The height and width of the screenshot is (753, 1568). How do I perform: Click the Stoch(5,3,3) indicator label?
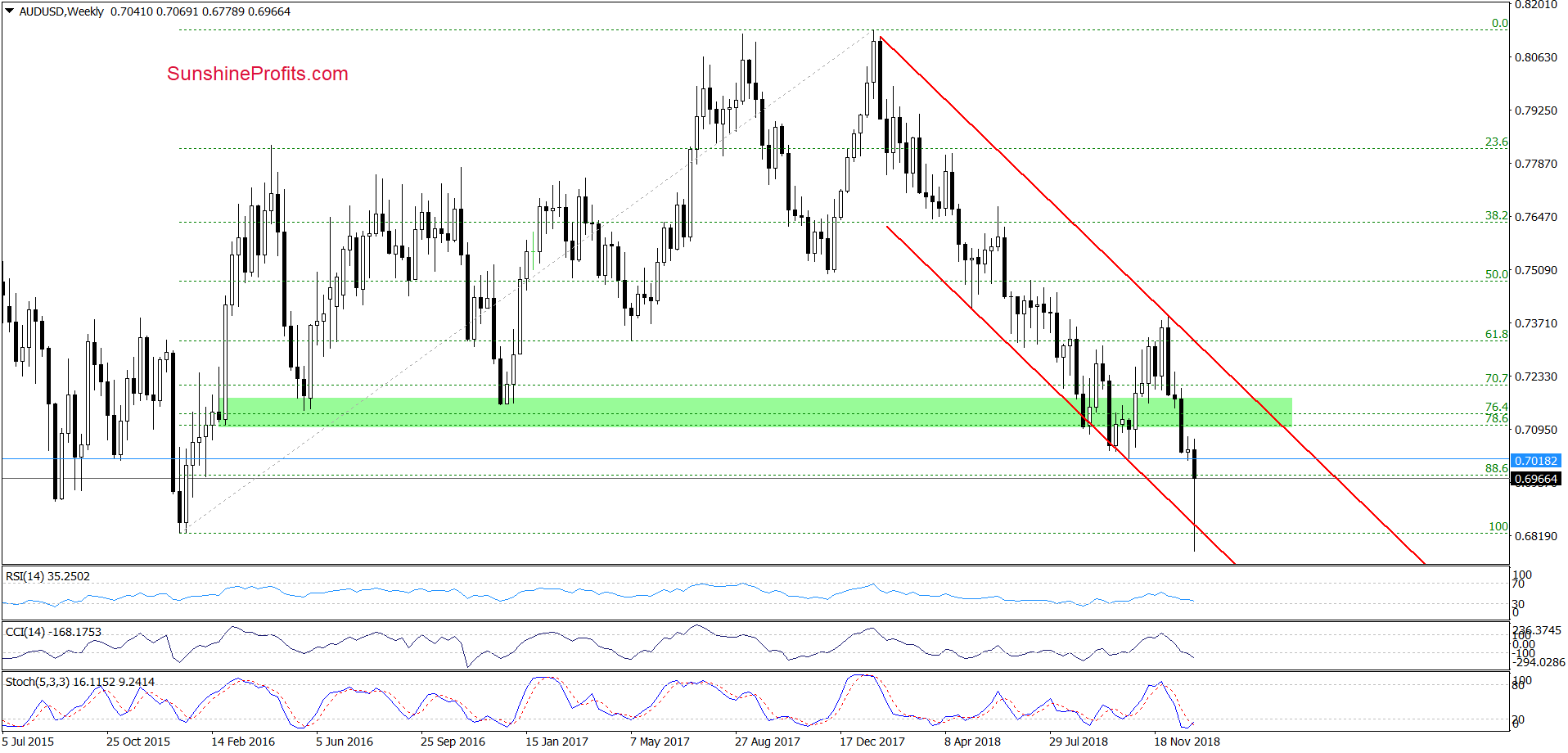click(79, 682)
